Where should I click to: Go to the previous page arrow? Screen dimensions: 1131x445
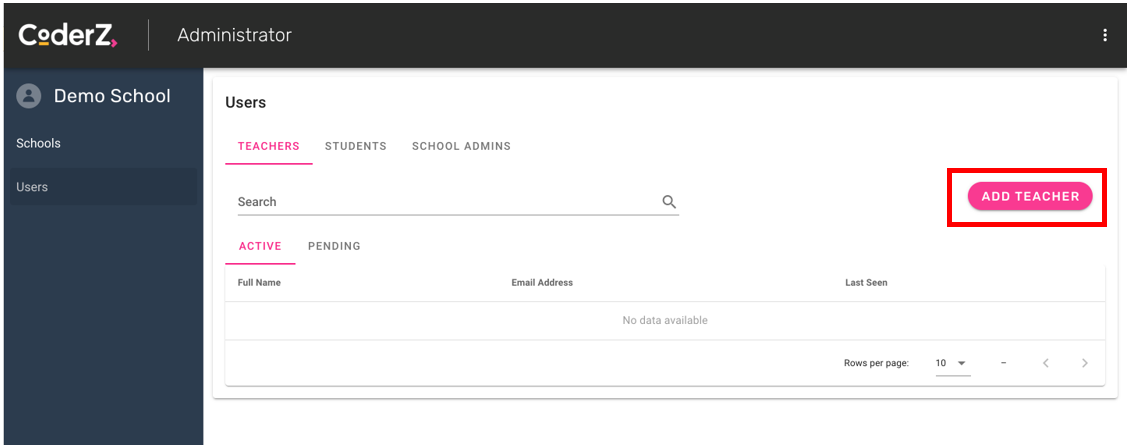(1046, 363)
